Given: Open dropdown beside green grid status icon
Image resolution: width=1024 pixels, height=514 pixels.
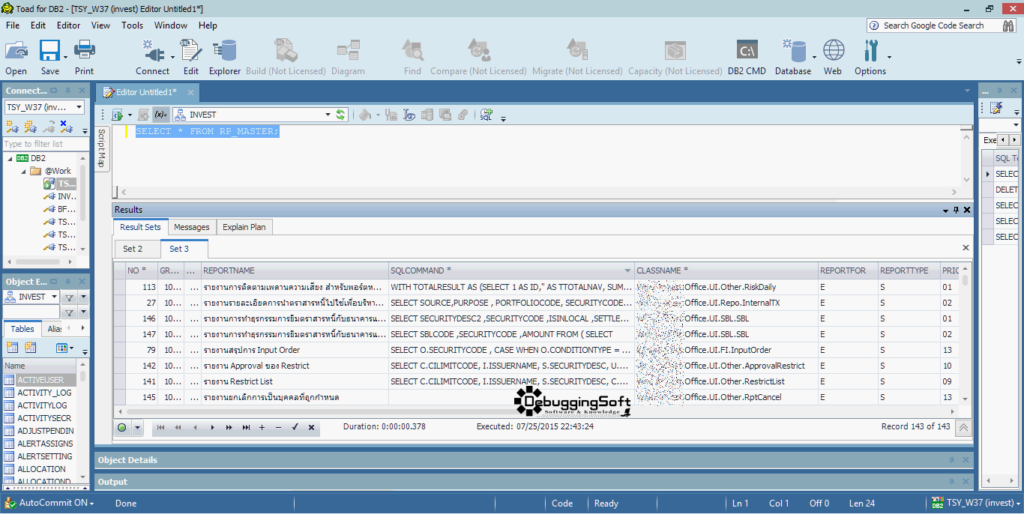Looking at the screenshot, I should [x=137, y=428].
